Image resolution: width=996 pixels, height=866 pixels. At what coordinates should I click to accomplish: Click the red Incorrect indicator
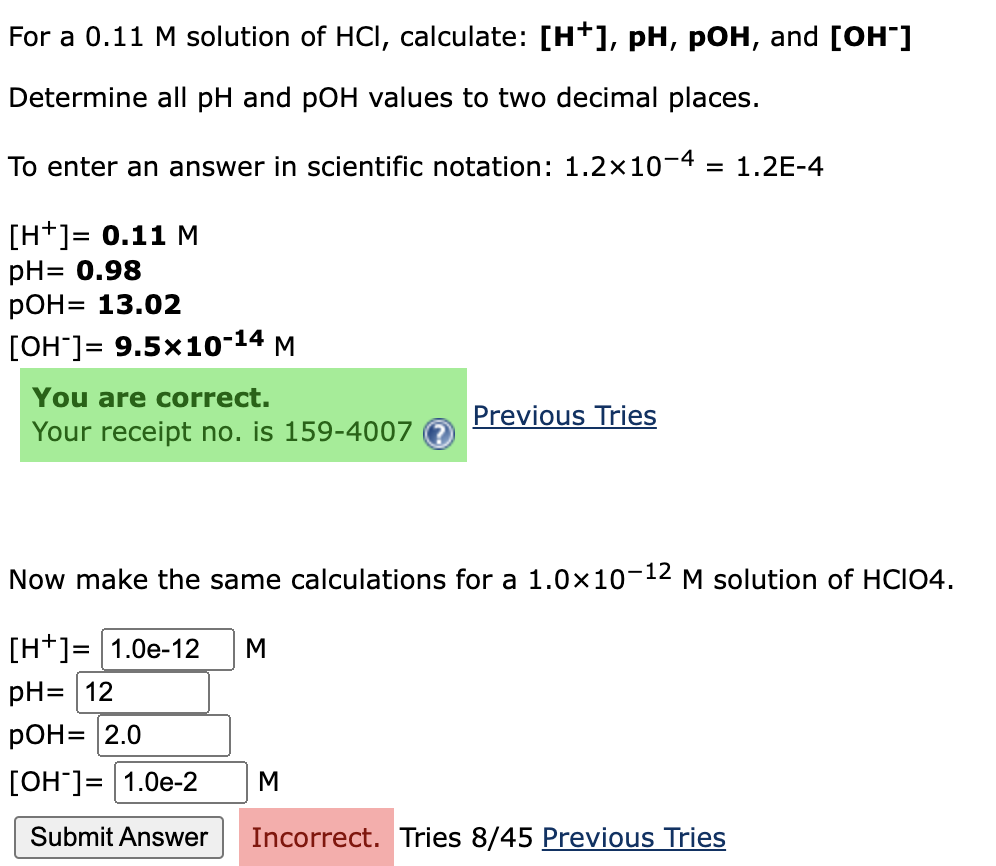pos(316,837)
